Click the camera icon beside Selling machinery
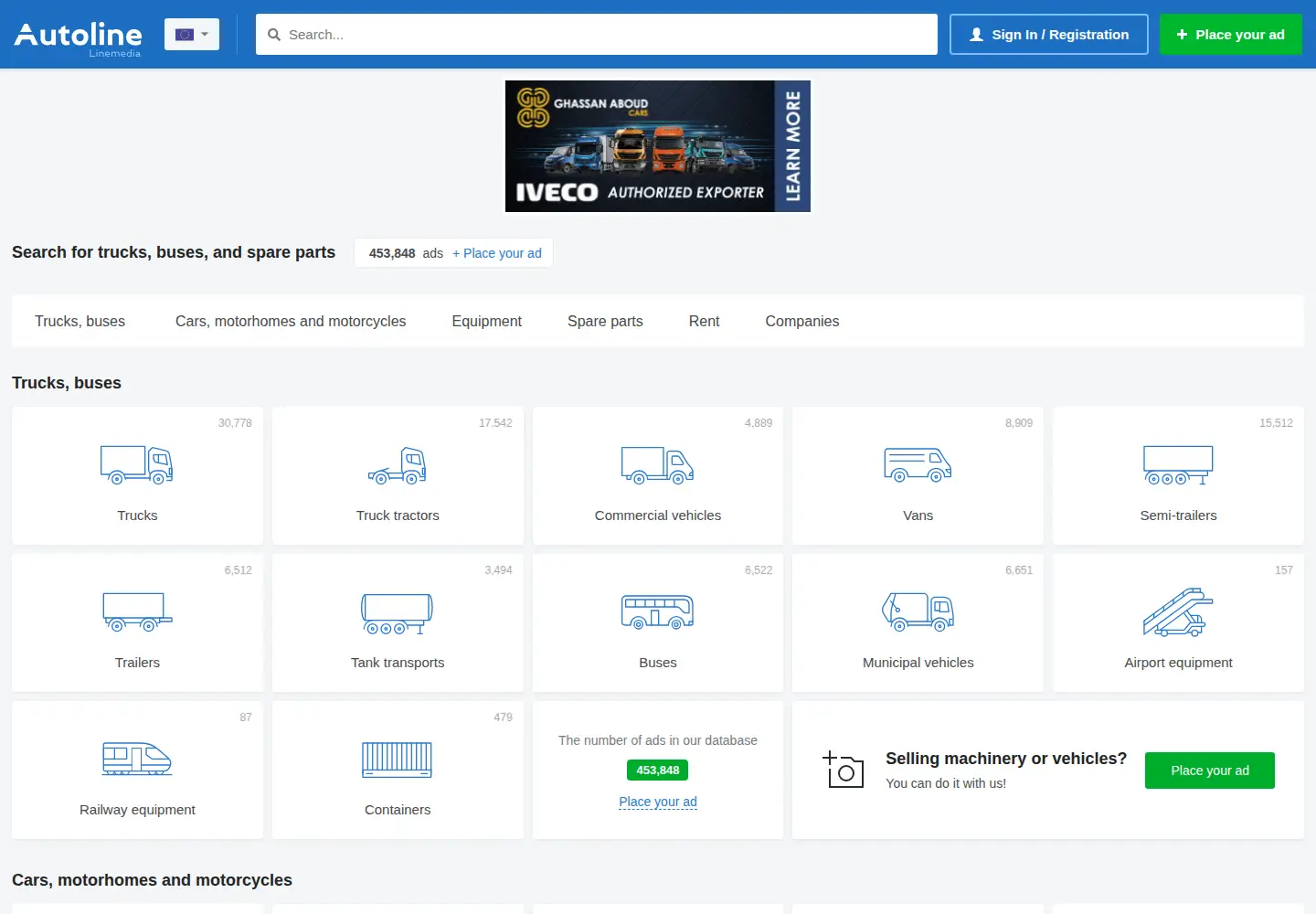This screenshot has height=914, width=1316. pyautogui.click(x=843, y=770)
